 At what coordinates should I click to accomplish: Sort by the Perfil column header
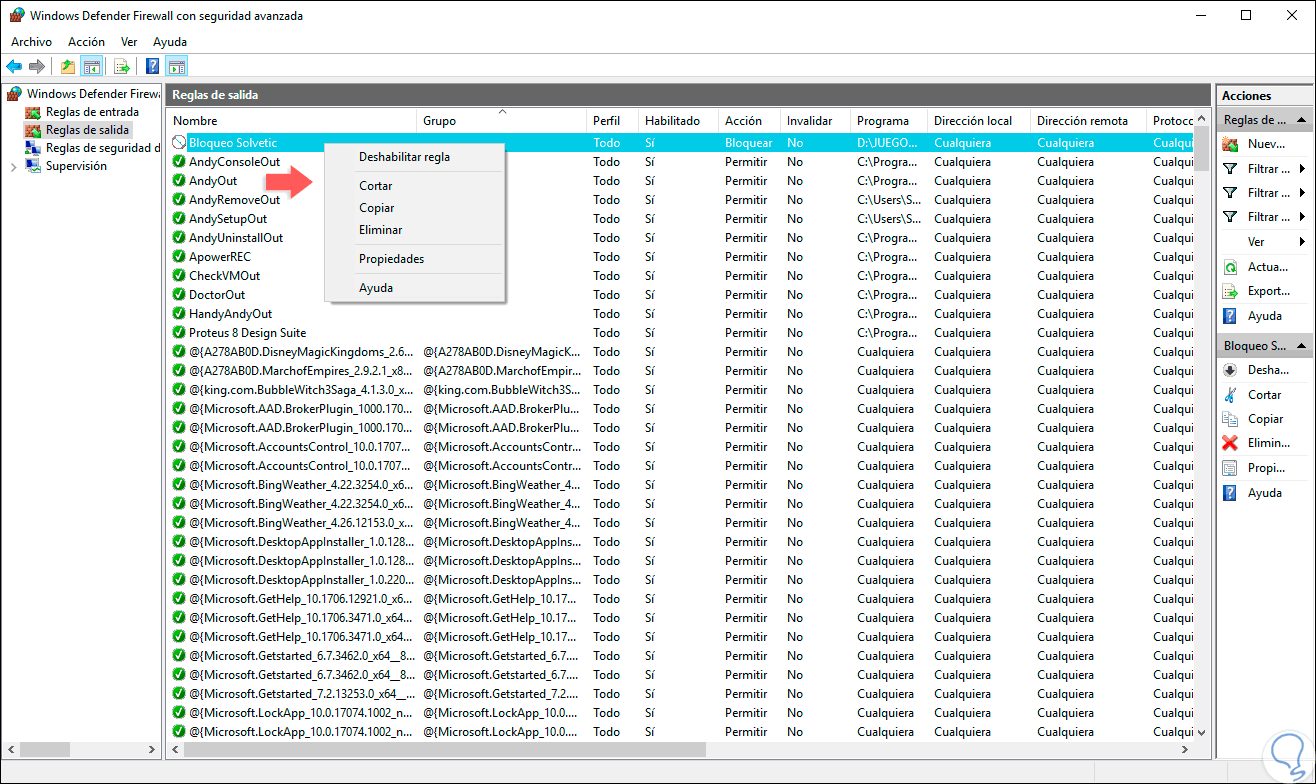pyautogui.click(x=612, y=121)
